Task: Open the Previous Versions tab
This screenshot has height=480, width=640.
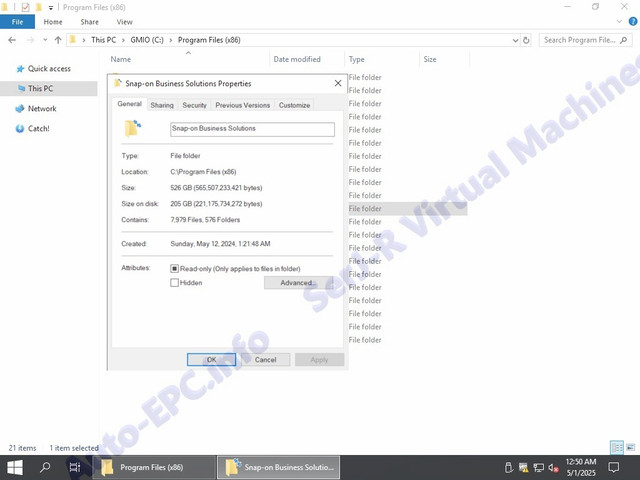Action: coord(242,105)
